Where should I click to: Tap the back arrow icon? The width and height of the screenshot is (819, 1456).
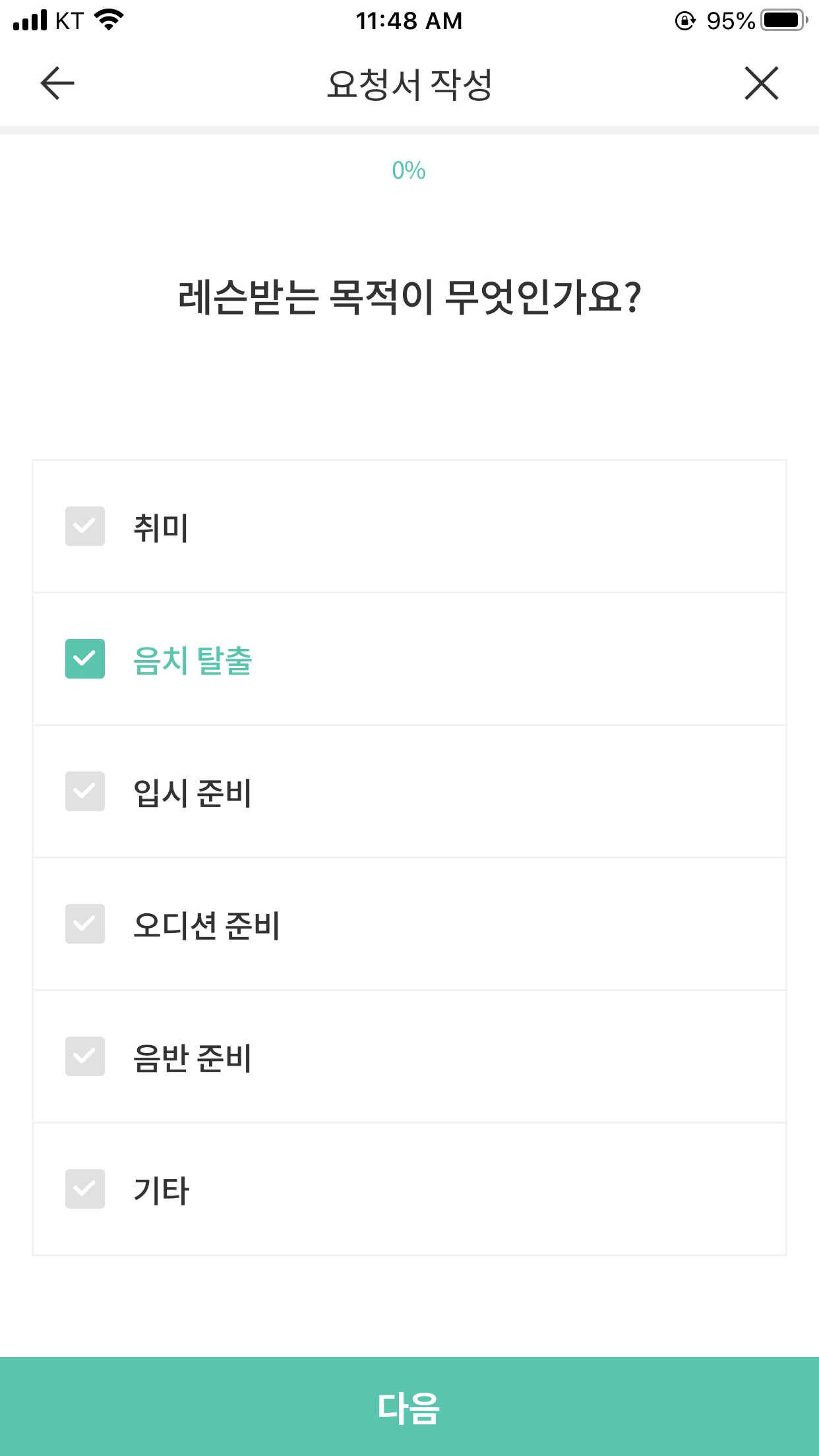click(57, 83)
